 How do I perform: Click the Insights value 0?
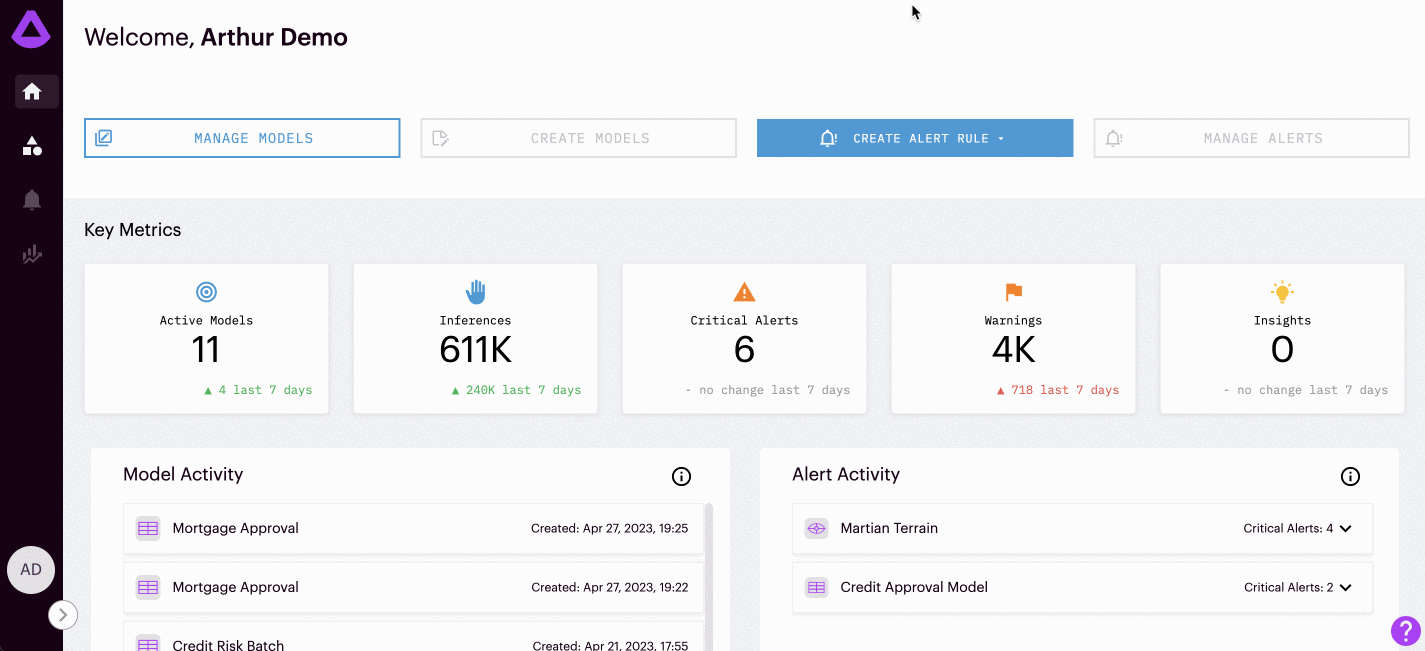coord(1282,349)
